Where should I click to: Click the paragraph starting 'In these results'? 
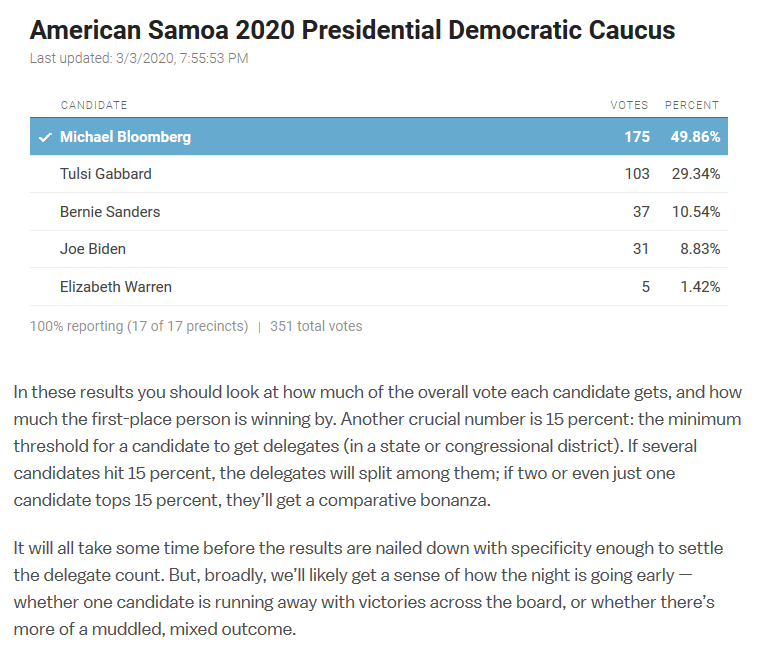pos(378,446)
